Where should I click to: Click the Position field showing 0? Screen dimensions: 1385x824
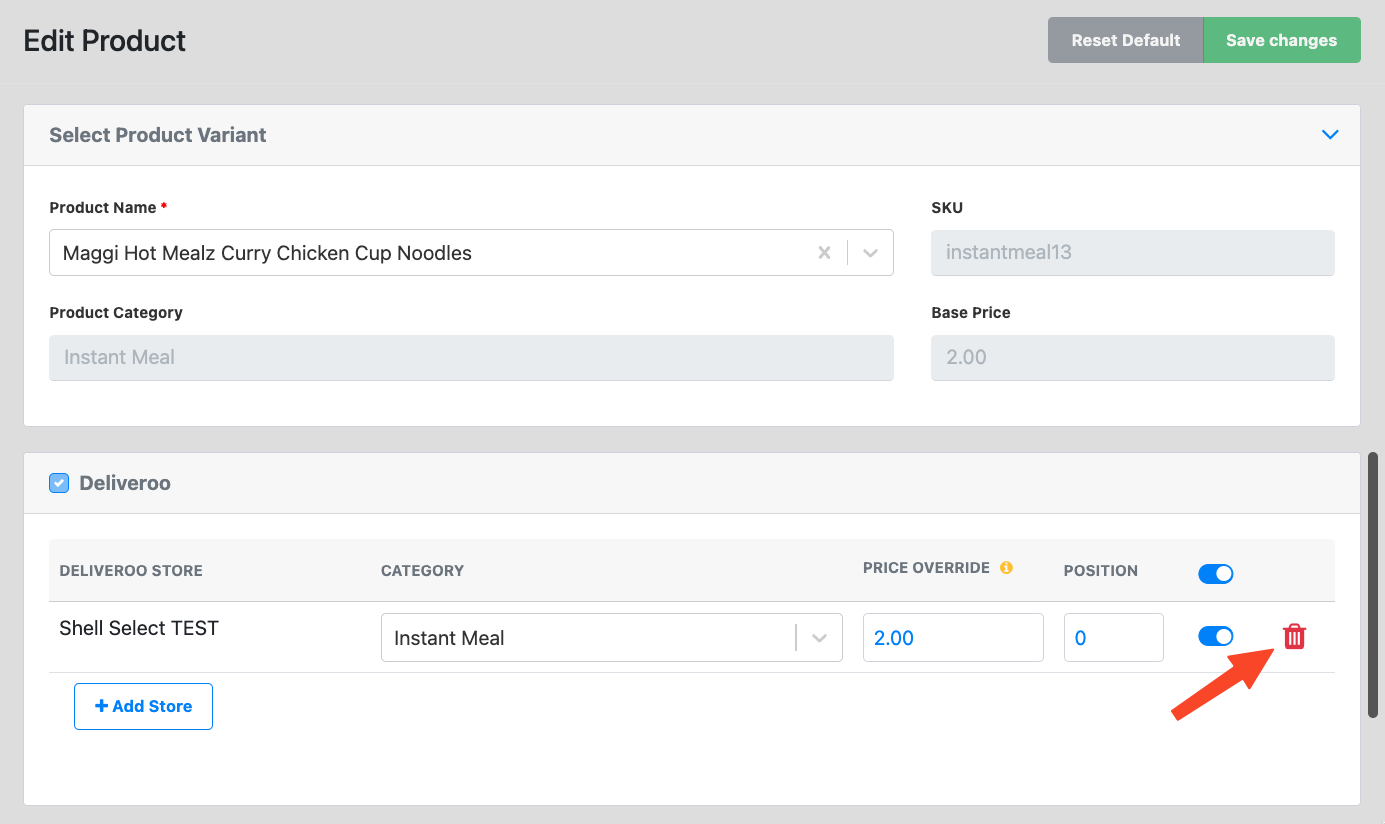1114,638
